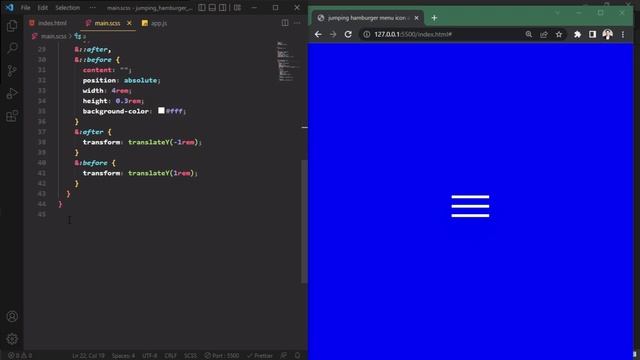Click the translateY(-1rem) code line
Viewport: 640px width, 360px height.
coord(142,142)
